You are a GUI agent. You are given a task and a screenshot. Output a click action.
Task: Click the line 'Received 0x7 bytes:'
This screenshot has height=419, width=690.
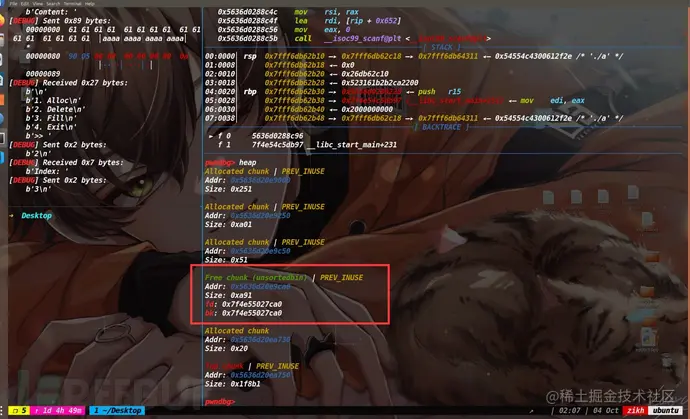[83, 162]
